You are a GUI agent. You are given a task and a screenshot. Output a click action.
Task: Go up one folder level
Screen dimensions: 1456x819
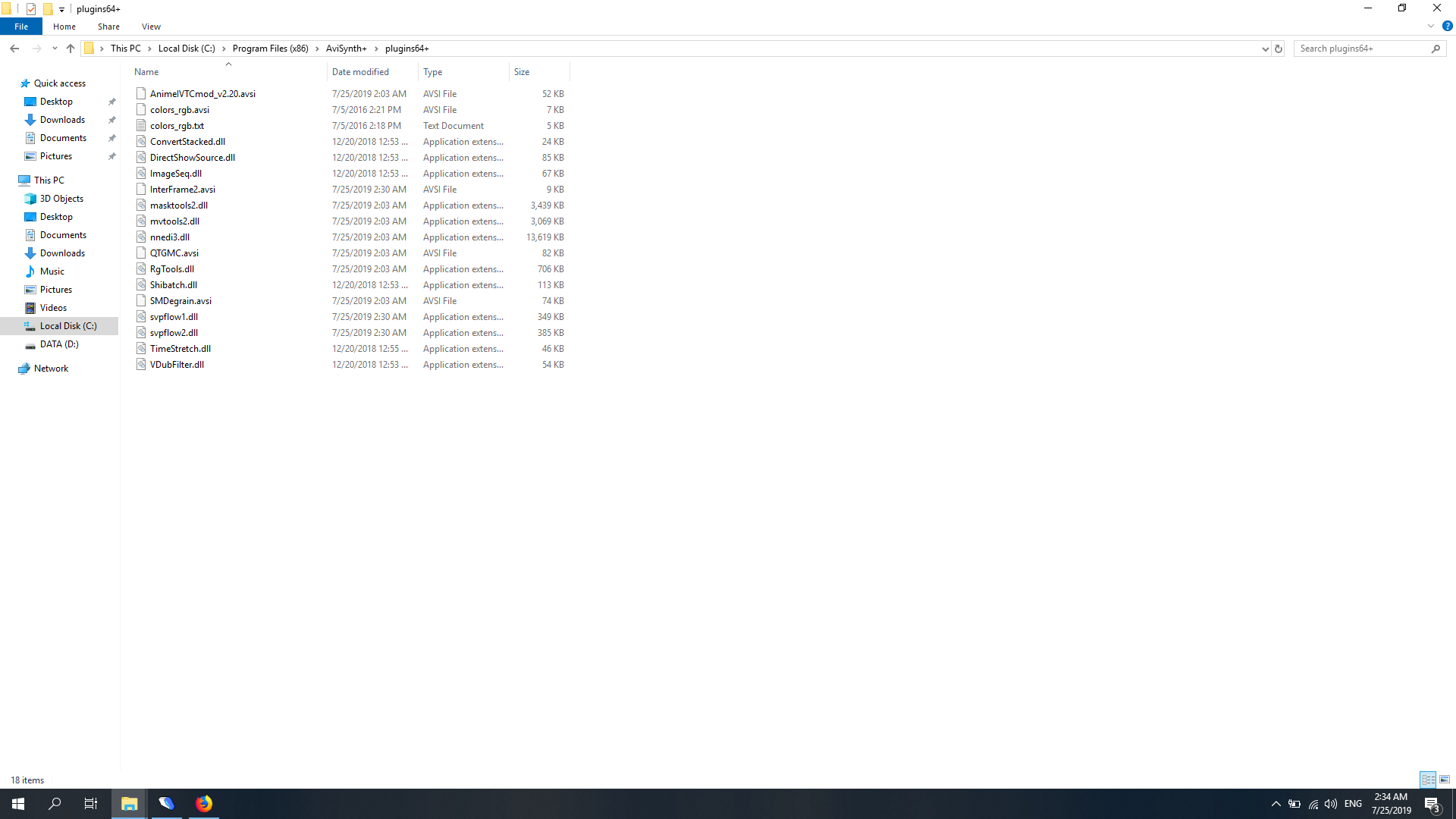pos(71,49)
